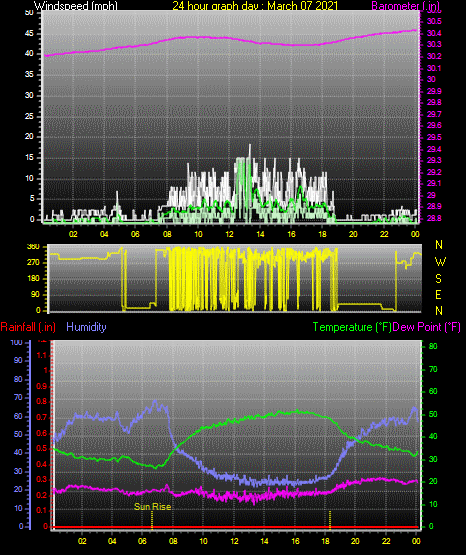Click the '180' wind direction axis value
Viewport: 466px width, 555px height.
click(x=34, y=279)
